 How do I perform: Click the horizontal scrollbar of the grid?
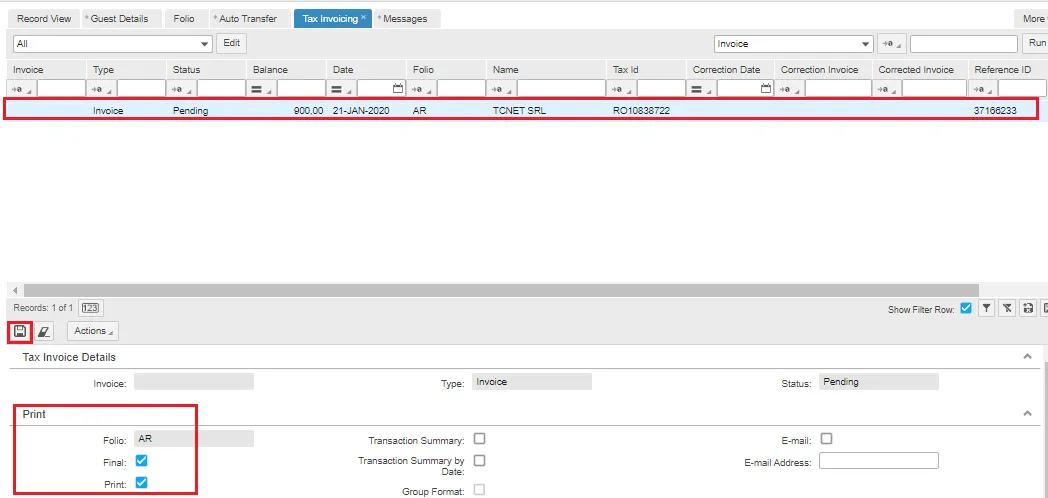[x=501, y=291]
